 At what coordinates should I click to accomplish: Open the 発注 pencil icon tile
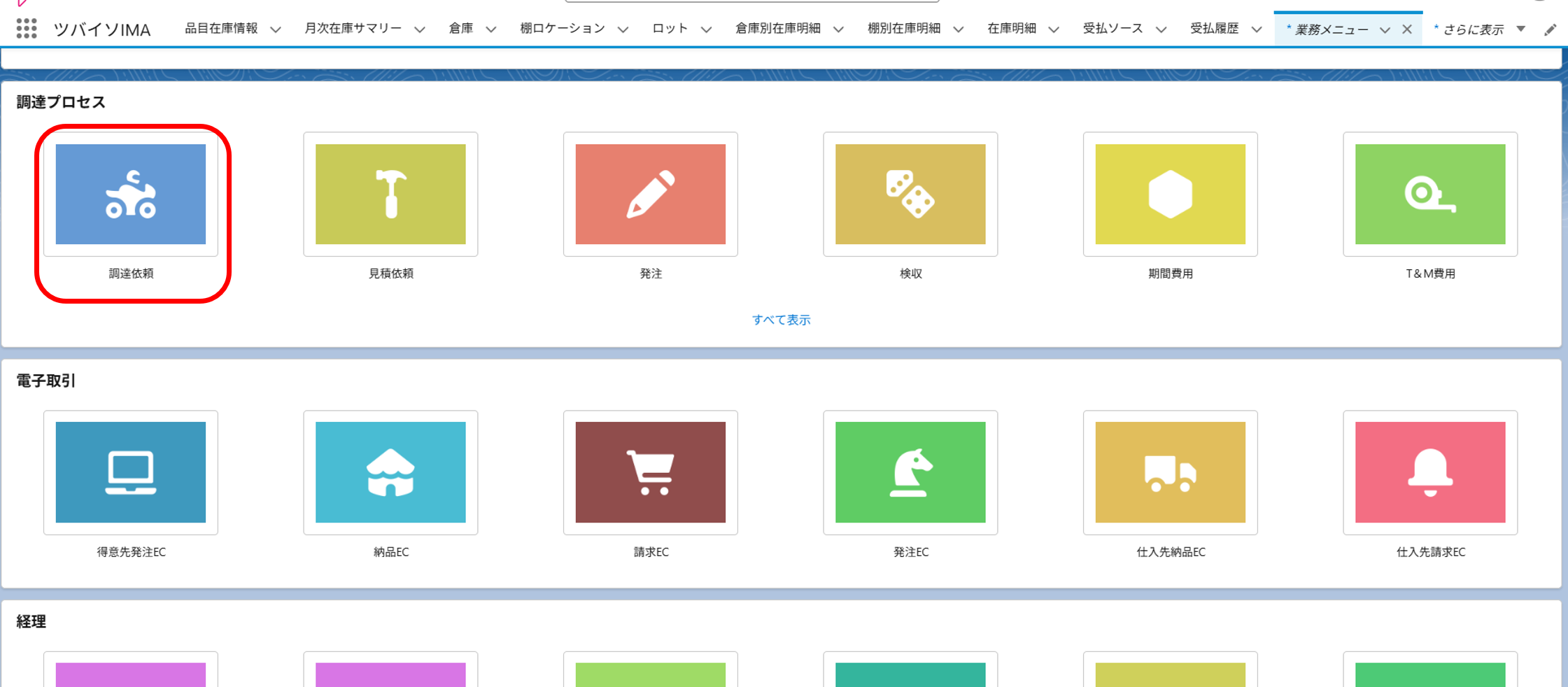[x=651, y=194]
